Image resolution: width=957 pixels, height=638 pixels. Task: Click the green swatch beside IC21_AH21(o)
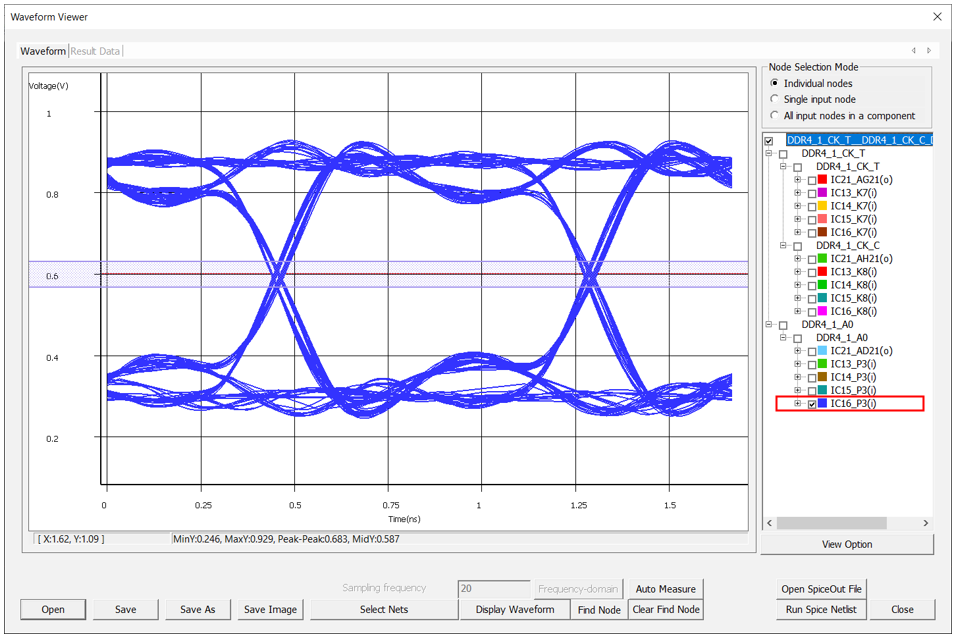coord(823,259)
